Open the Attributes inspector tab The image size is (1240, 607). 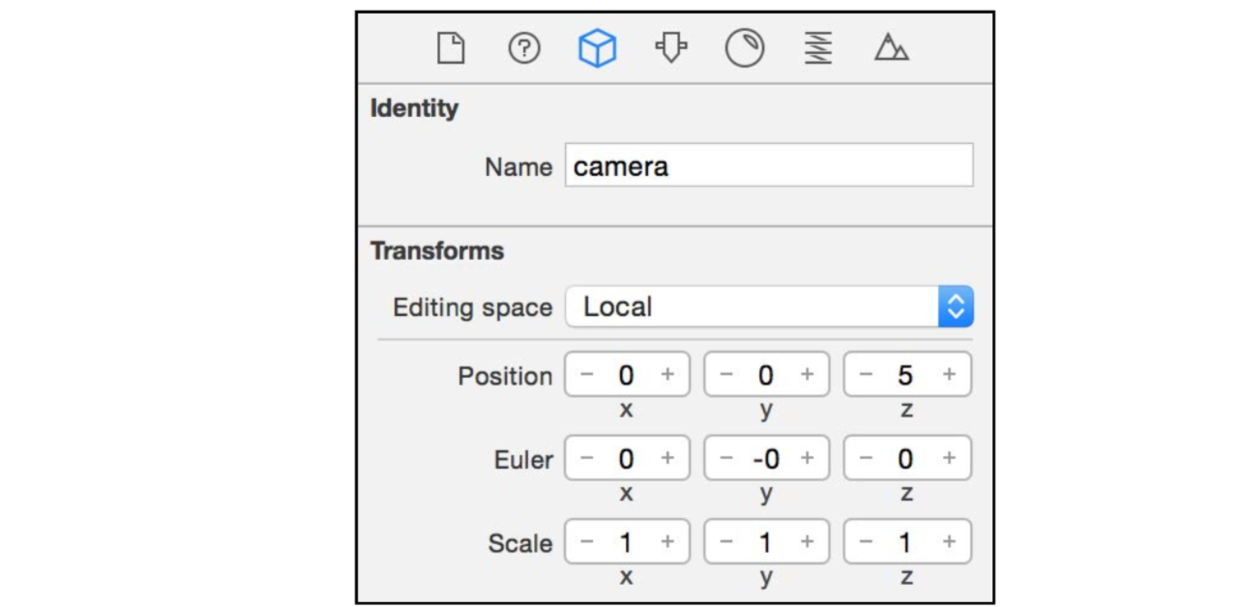[x=671, y=48]
